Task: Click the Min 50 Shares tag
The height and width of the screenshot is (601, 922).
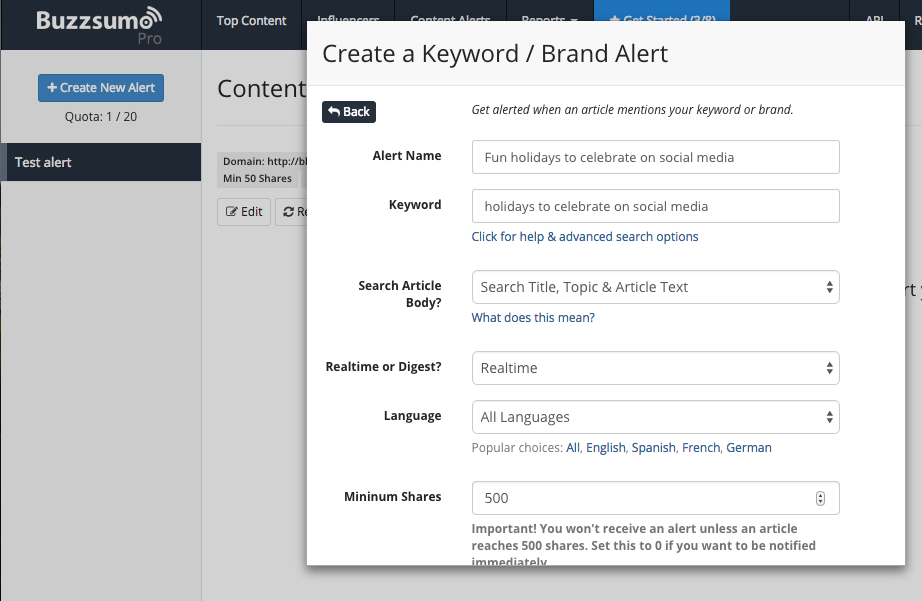Action: pos(258,178)
